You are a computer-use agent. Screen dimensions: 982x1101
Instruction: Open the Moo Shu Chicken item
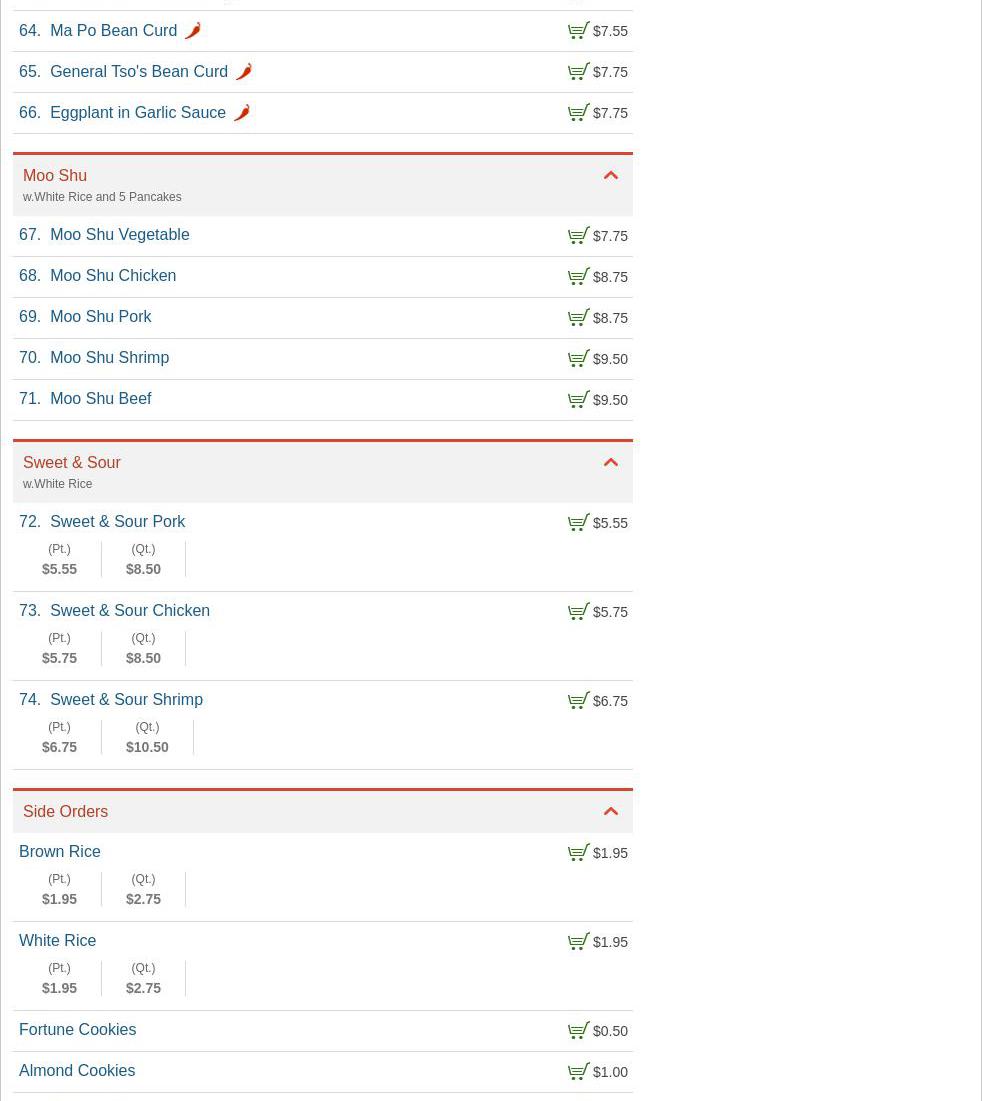pos(113,276)
